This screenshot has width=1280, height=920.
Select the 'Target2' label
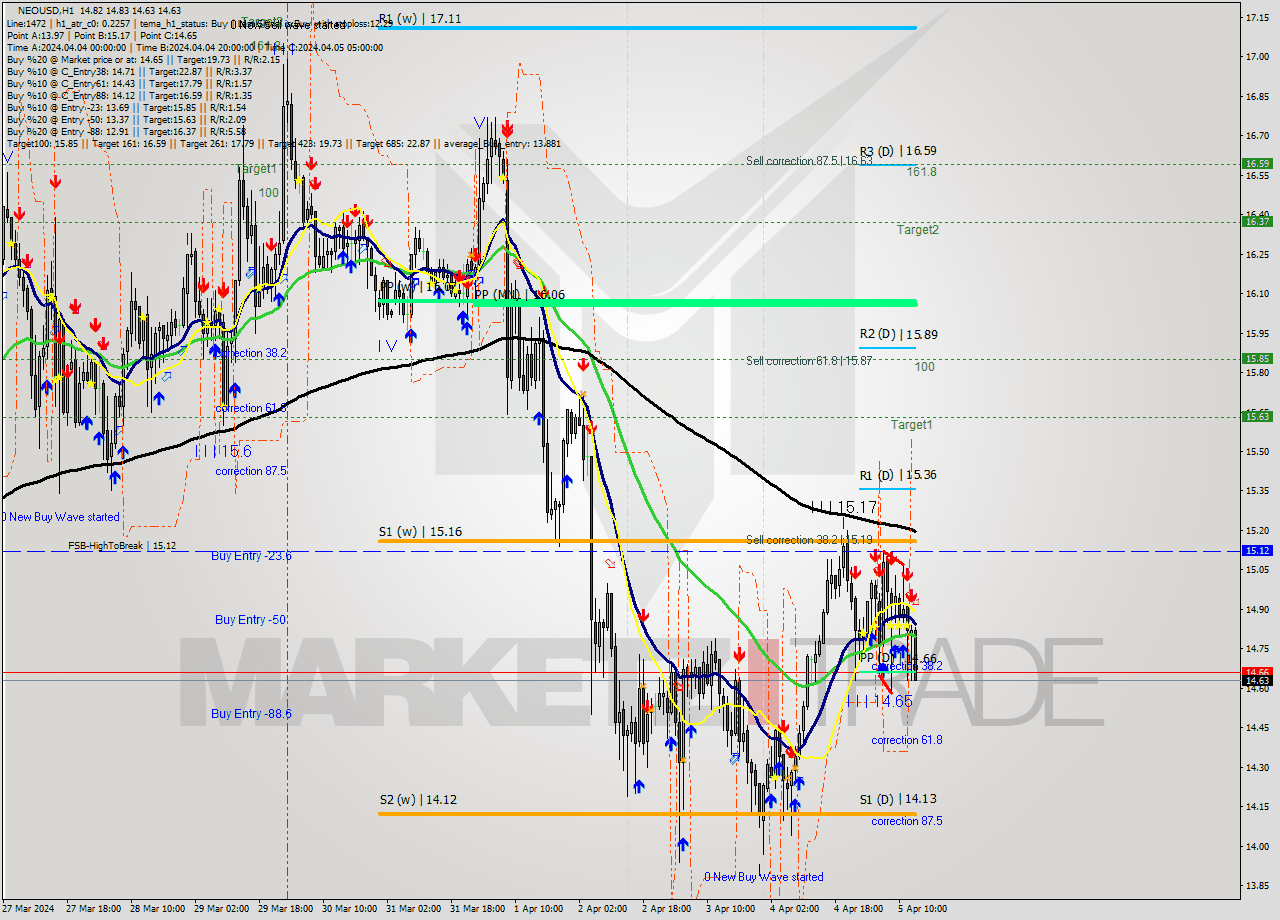tap(917, 230)
